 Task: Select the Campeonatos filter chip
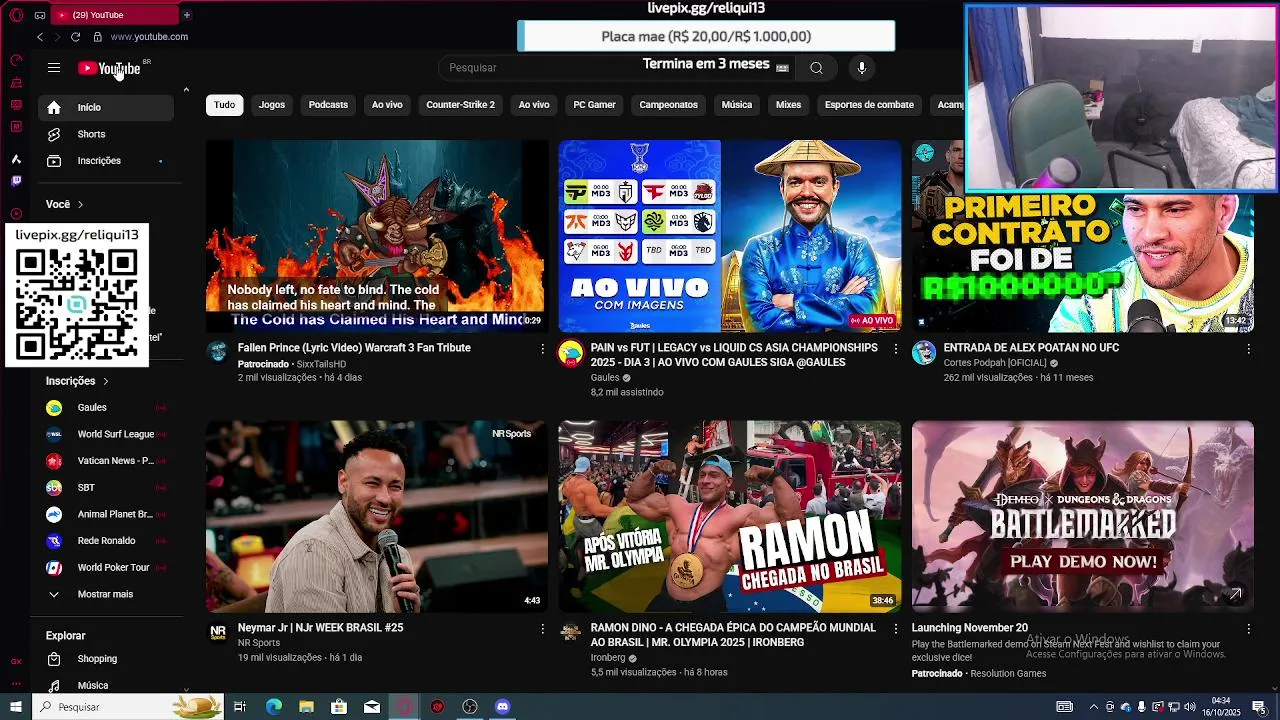(668, 105)
